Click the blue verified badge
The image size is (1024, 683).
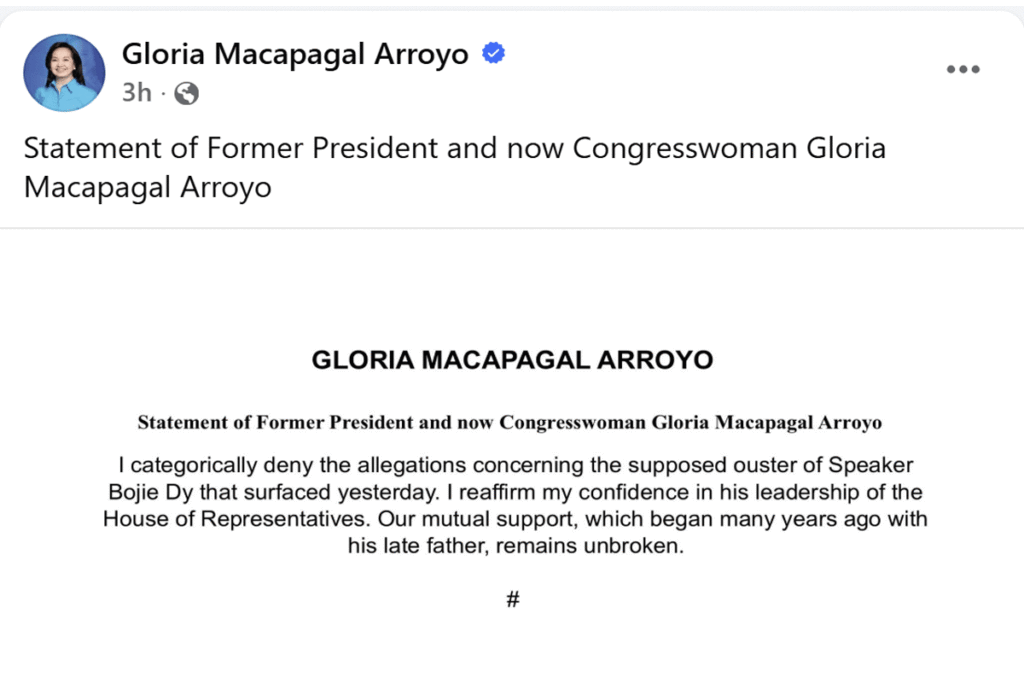click(493, 53)
